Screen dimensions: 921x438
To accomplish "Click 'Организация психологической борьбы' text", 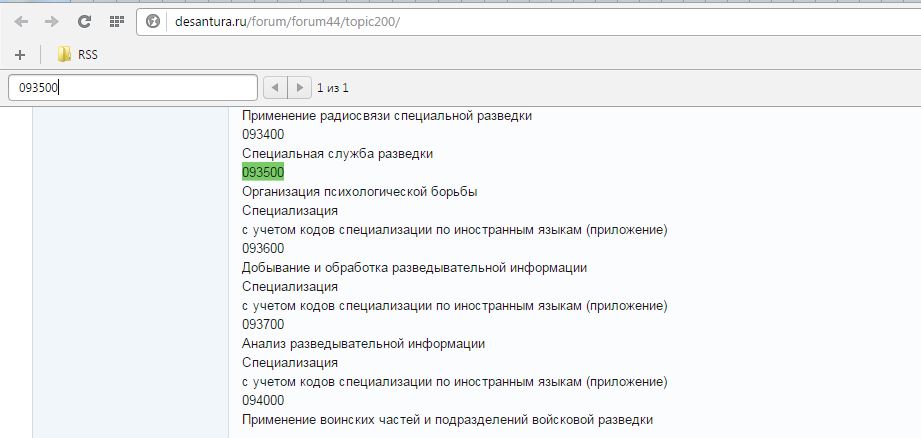I will (x=360, y=191).
